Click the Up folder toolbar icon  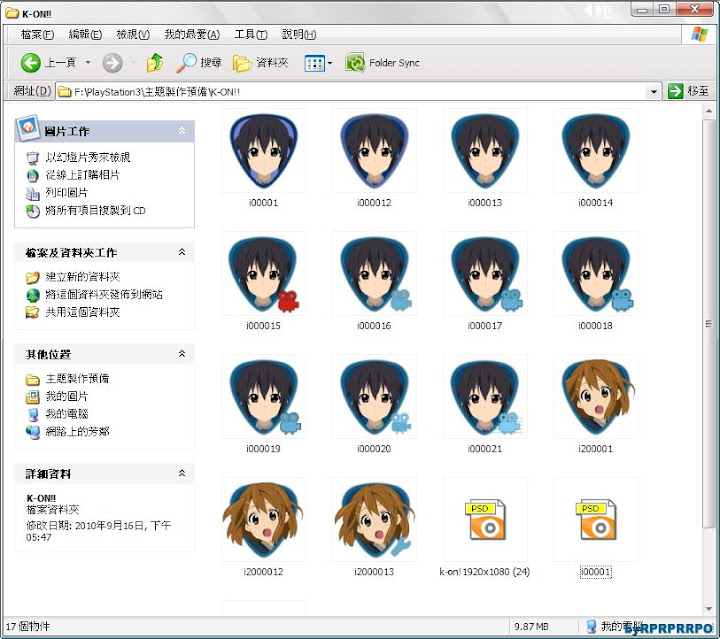click(154, 63)
